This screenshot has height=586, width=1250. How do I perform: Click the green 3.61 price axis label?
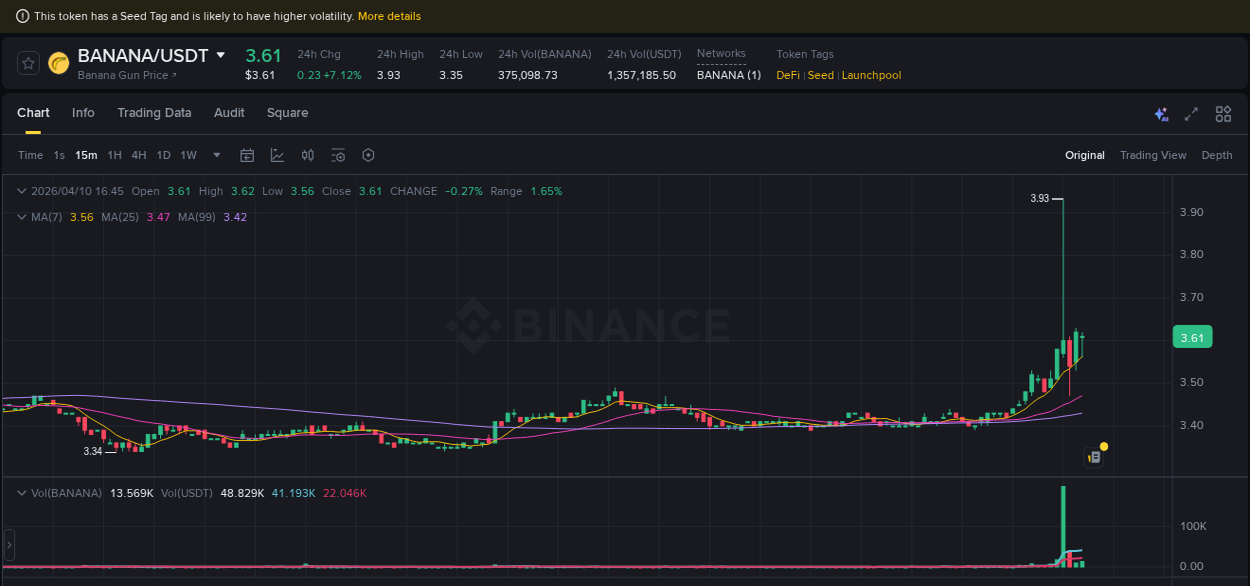[x=1192, y=337]
